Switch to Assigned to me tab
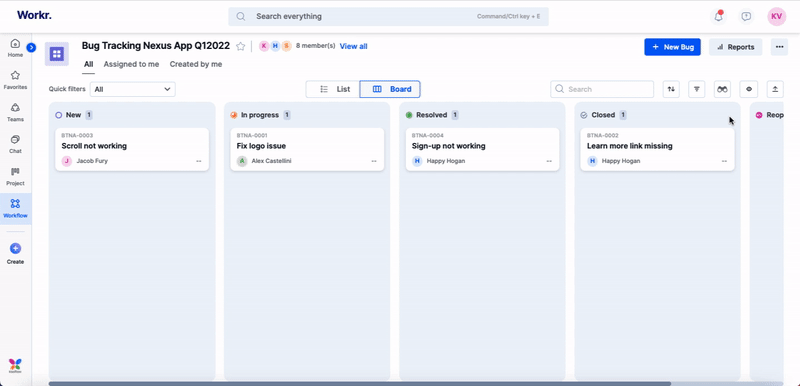 132,64
